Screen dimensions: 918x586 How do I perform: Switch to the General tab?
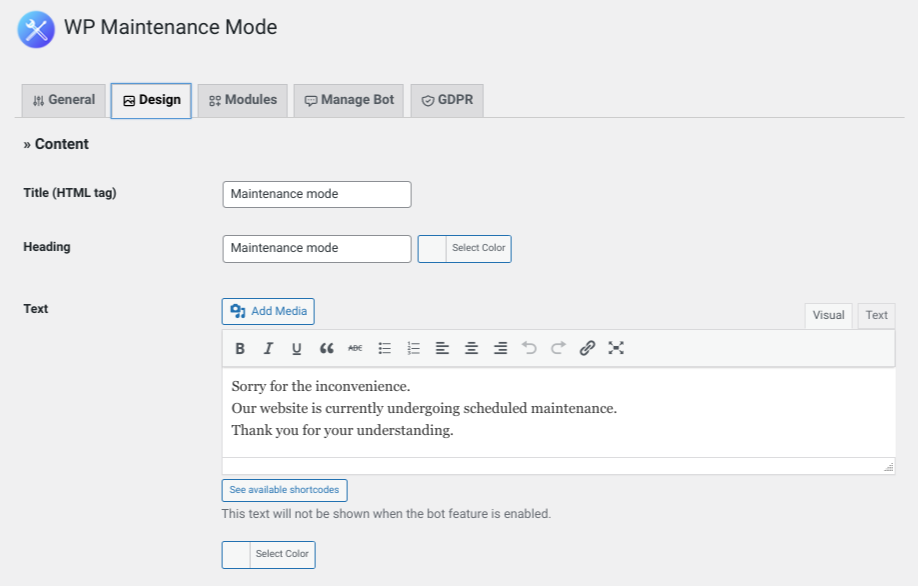coord(63,100)
